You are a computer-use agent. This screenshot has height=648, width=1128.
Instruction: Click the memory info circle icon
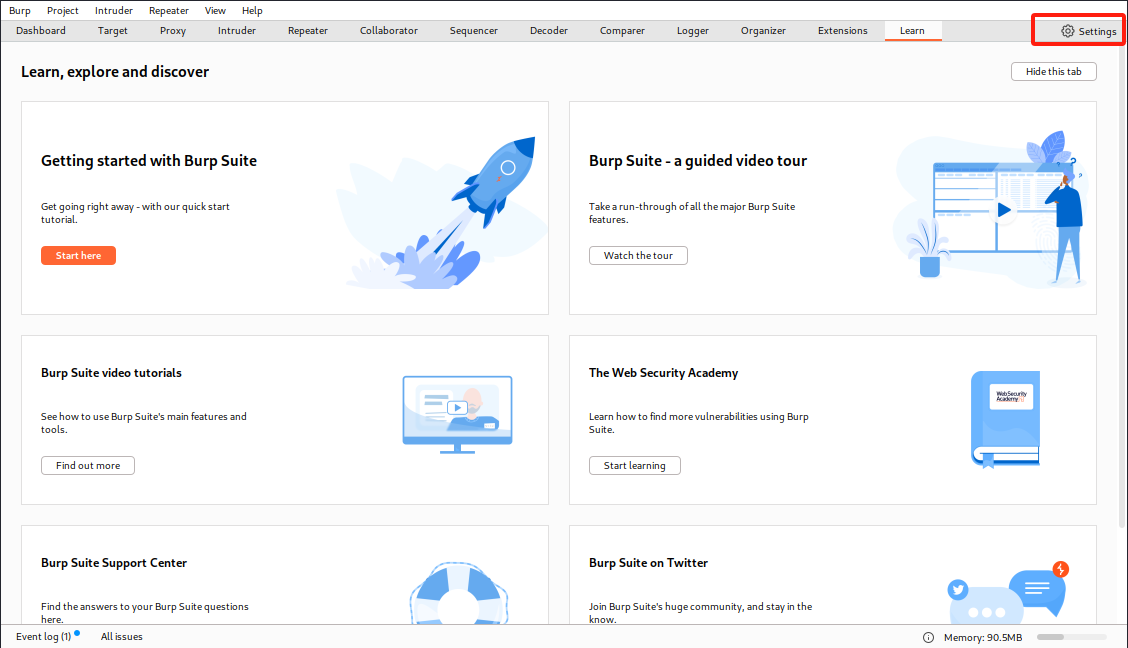[928, 637]
